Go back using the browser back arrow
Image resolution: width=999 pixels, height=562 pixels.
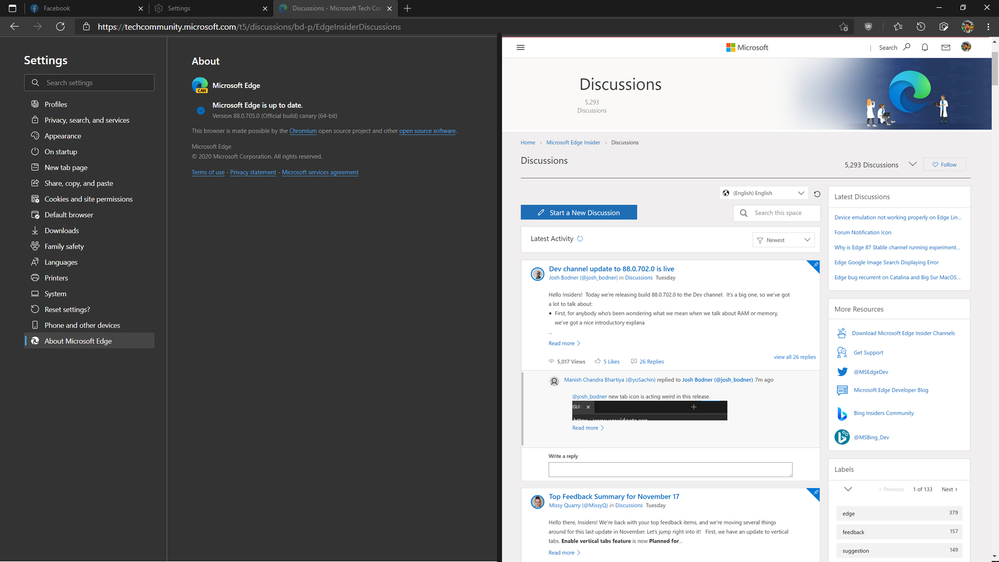[x=14, y=27]
